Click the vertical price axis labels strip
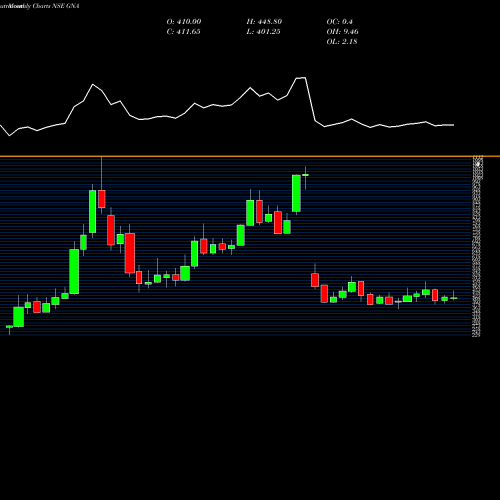This screenshot has width=500, height=500. click(478, 247)
